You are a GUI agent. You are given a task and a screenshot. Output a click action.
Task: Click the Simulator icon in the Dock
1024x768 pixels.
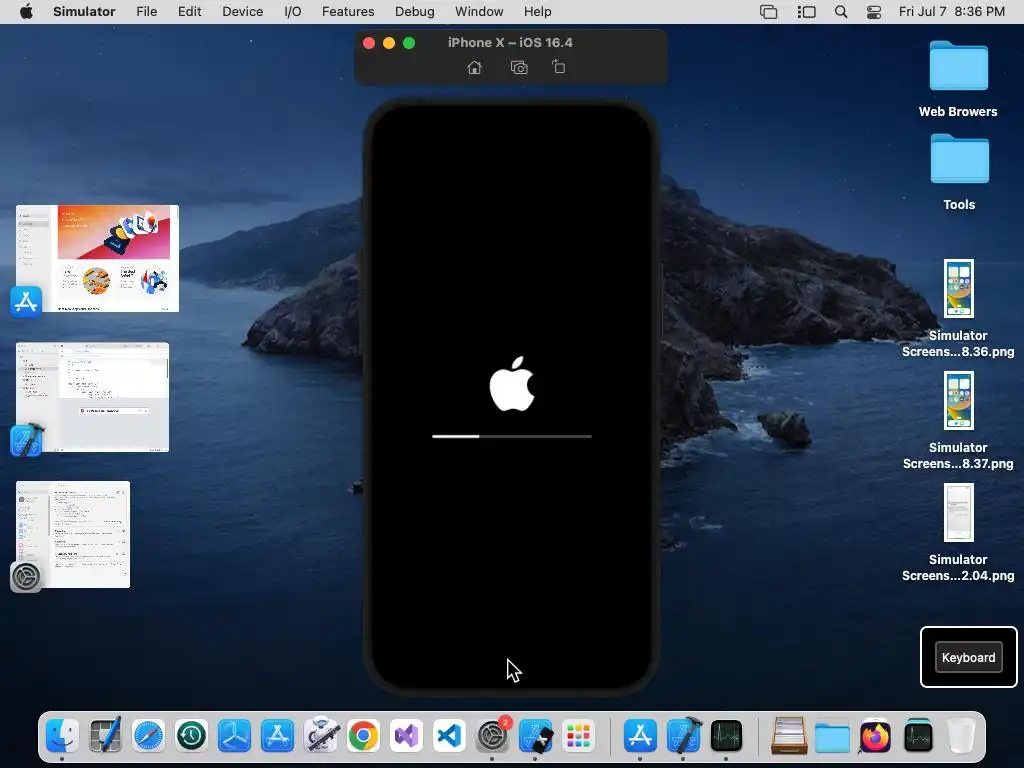(x=536, y=736)
